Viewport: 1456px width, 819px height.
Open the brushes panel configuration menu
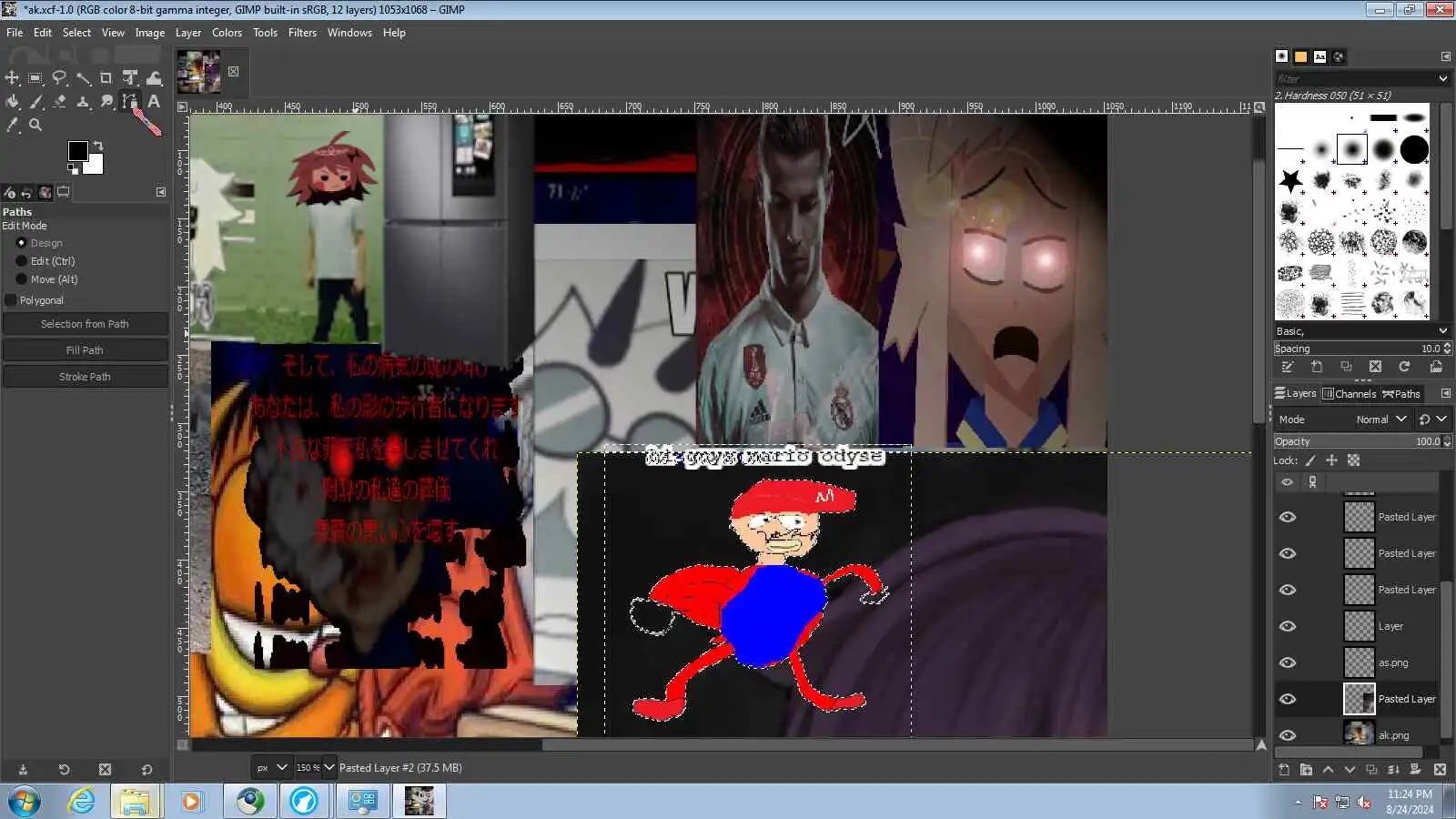(x=1445, y=56)
